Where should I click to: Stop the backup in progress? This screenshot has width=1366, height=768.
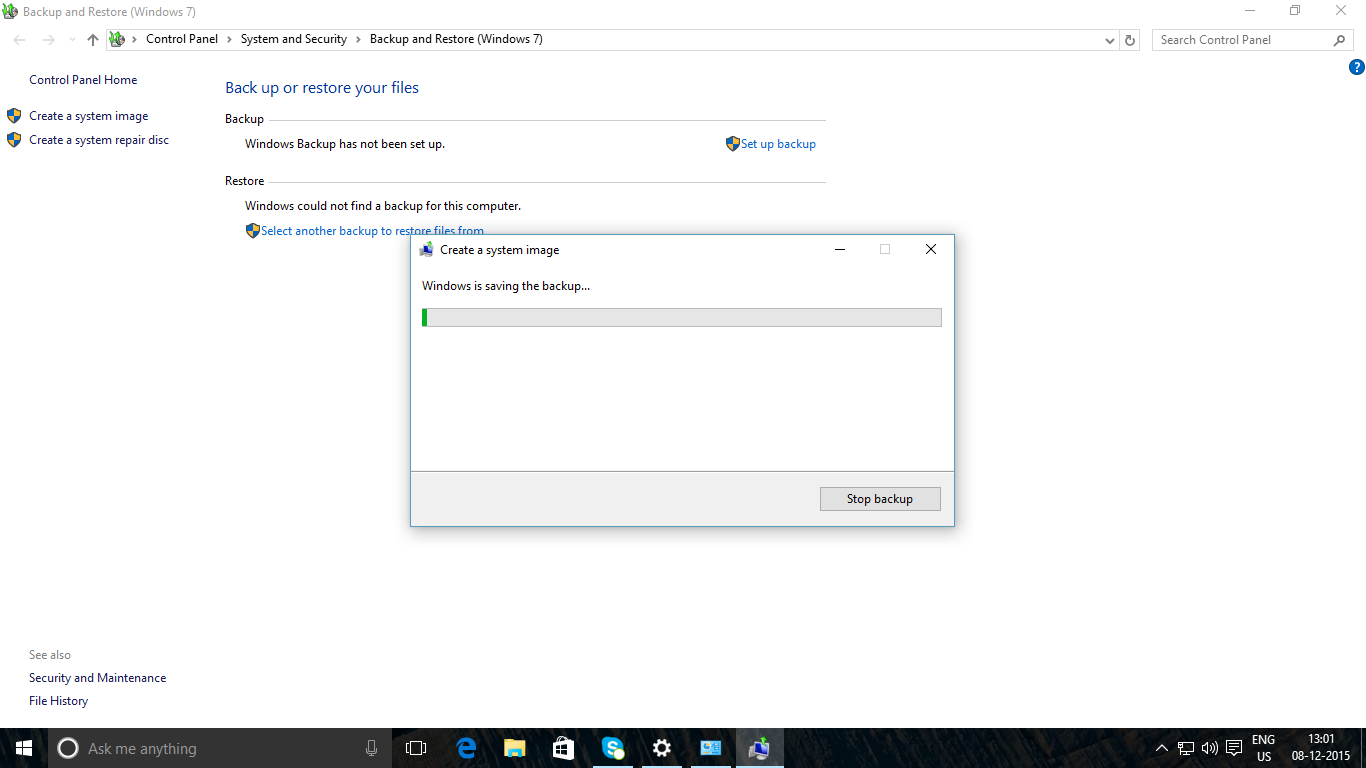pyautogui.click(x=880, y=499)
